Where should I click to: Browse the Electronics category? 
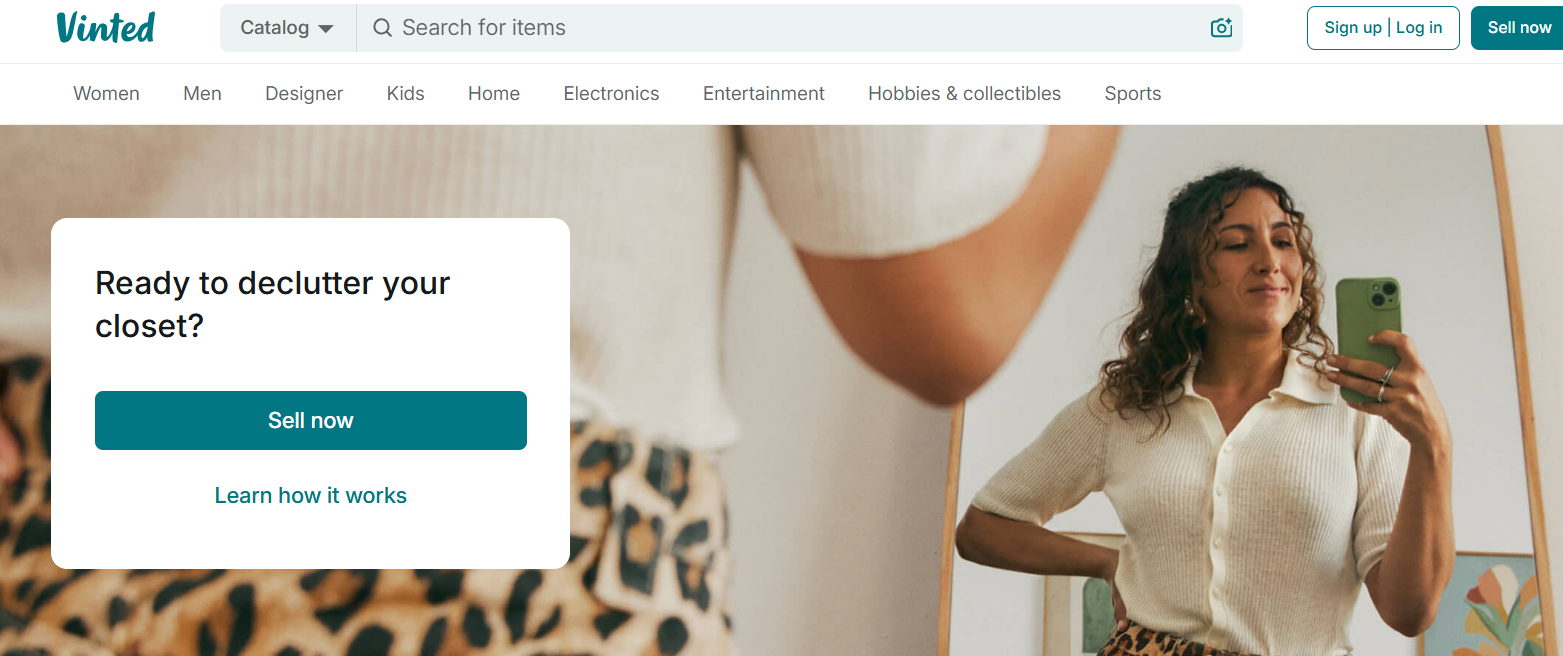611,94
